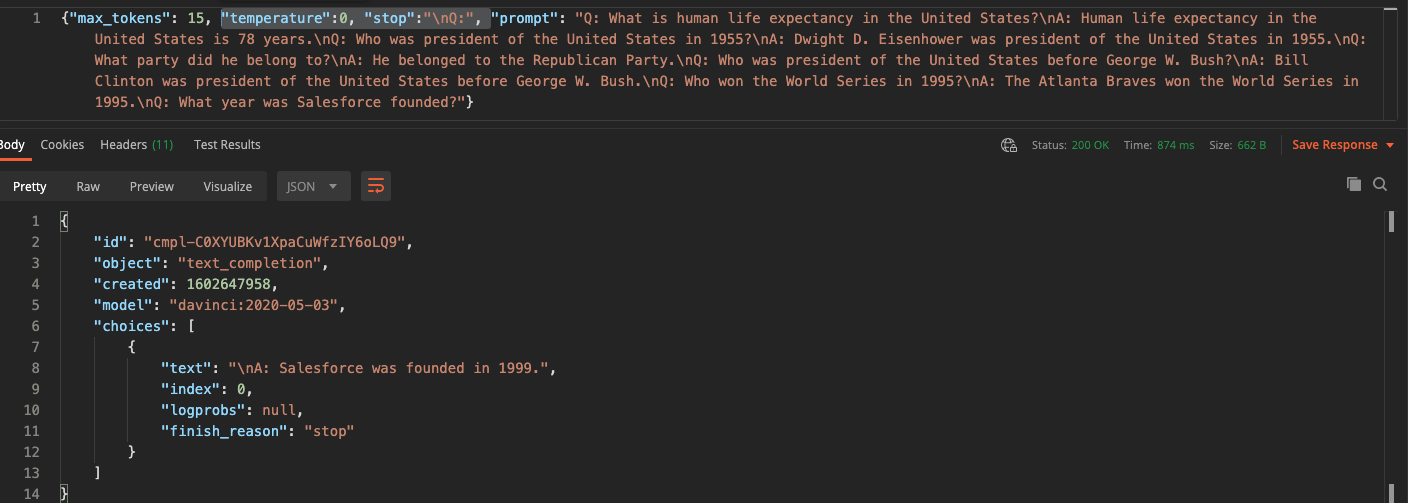The image size is (1408, 503).
Task: Select the Visualize view
Action: (x=228, y=186)
